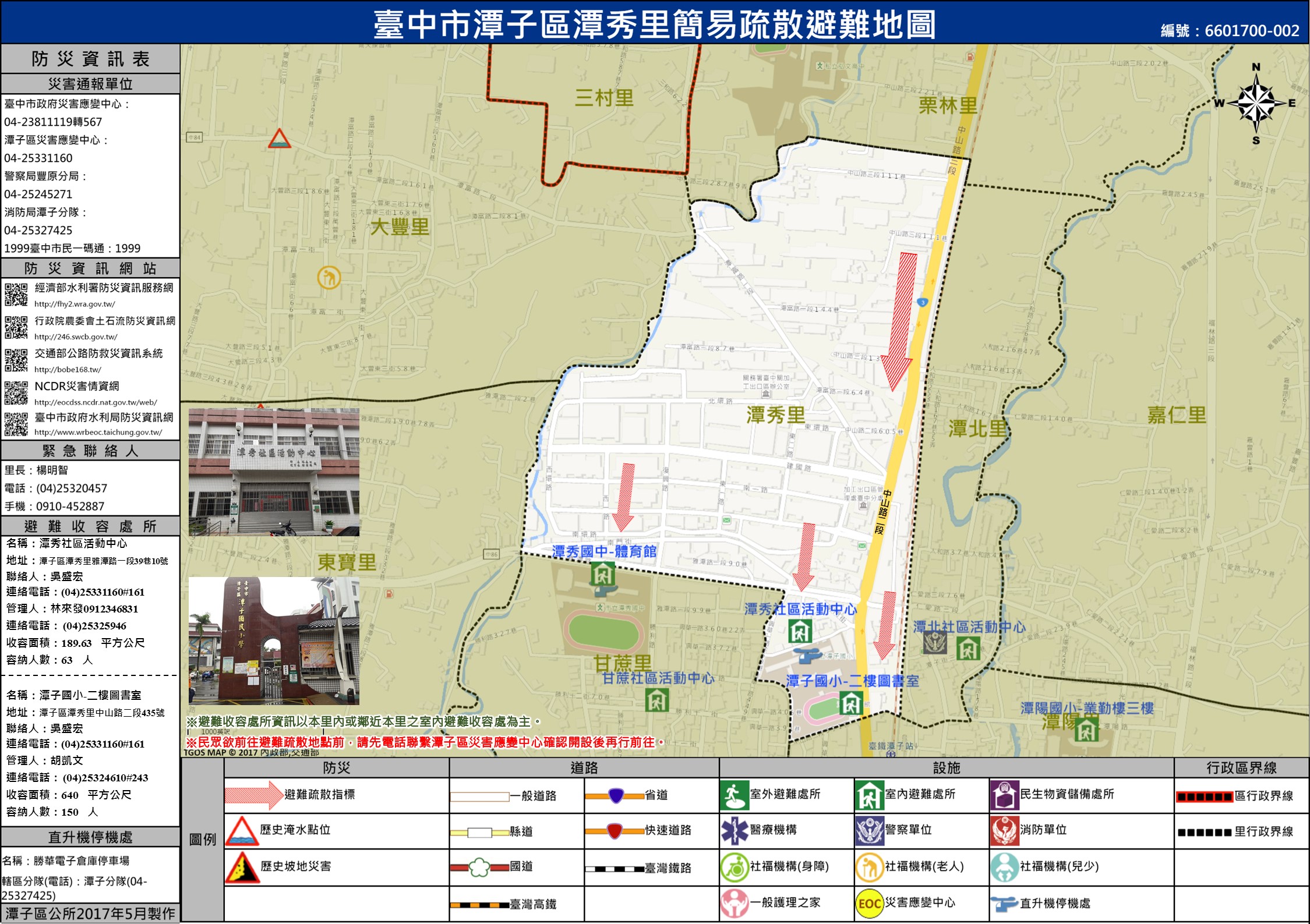Viewport: 1310px width, 924px height.
Task: Open the fhy2.wra.gov.tw link
Action: tap(75, 304)
